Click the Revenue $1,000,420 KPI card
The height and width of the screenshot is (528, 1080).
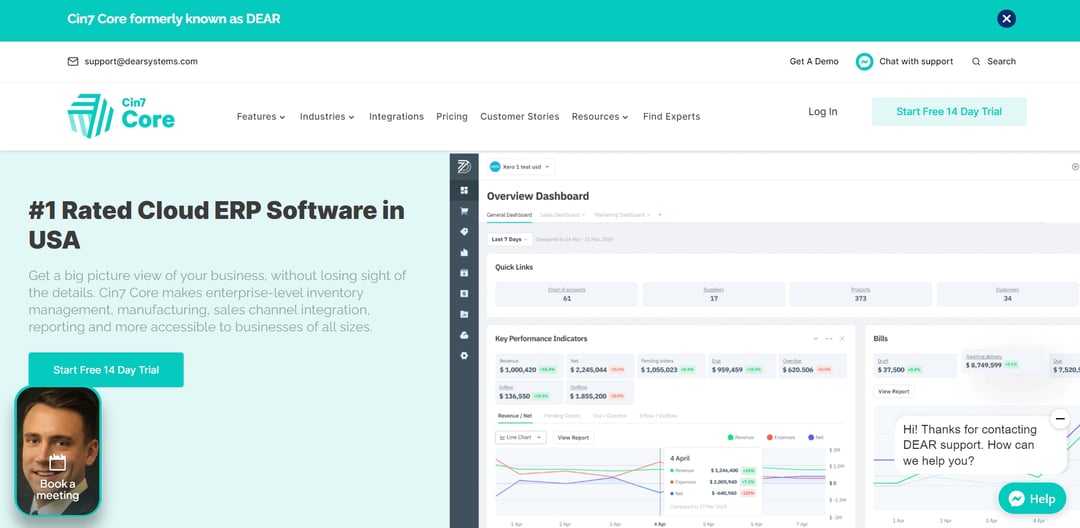(x=529, y=366)
